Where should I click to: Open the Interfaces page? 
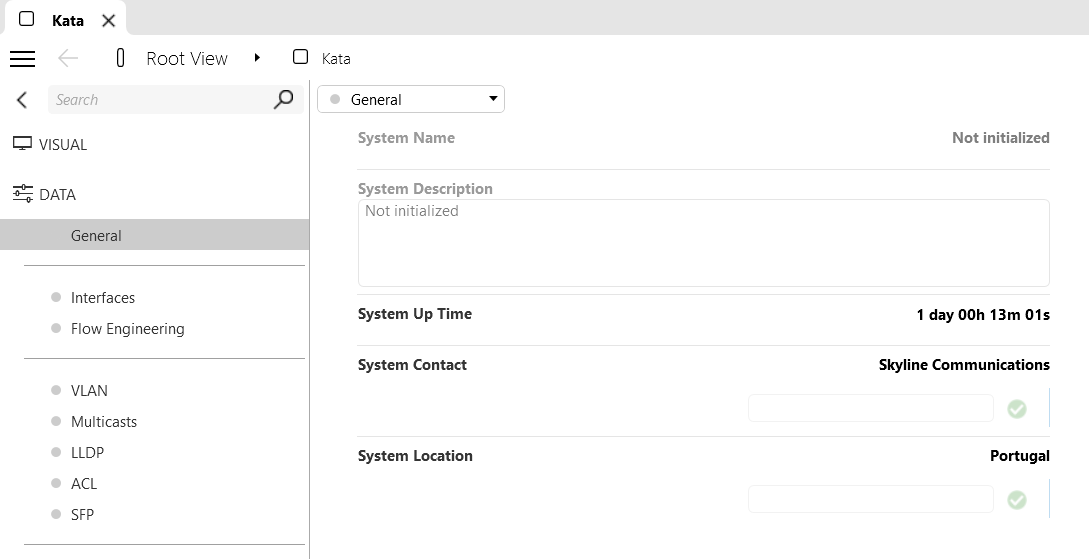[103, 298]
